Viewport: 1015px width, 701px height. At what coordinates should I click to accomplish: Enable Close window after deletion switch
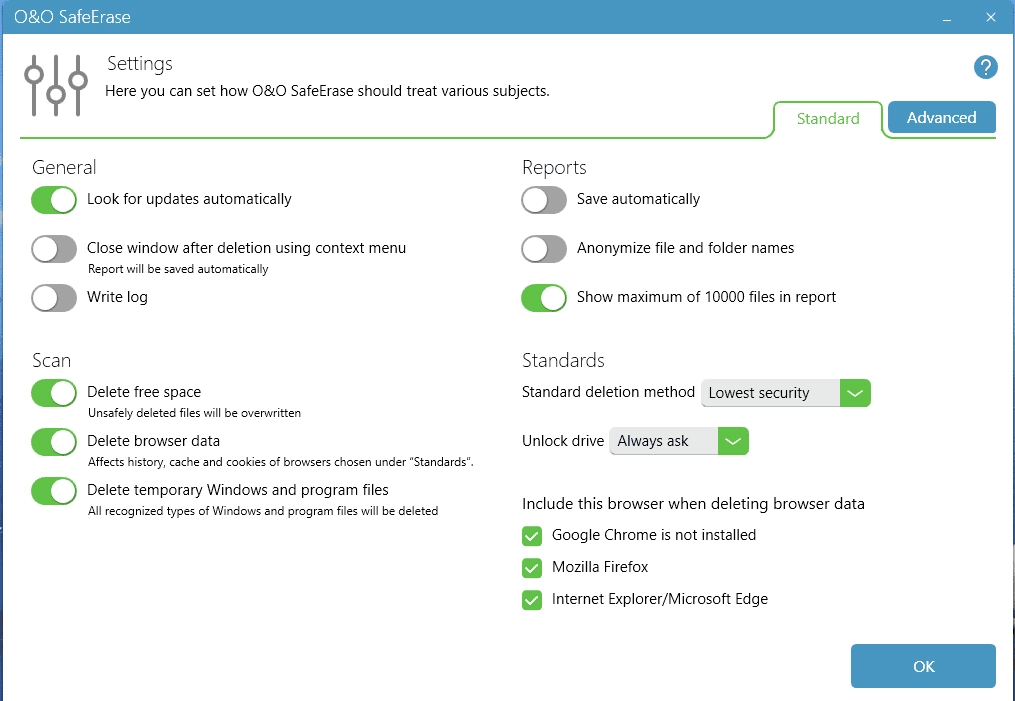point(54,249)
